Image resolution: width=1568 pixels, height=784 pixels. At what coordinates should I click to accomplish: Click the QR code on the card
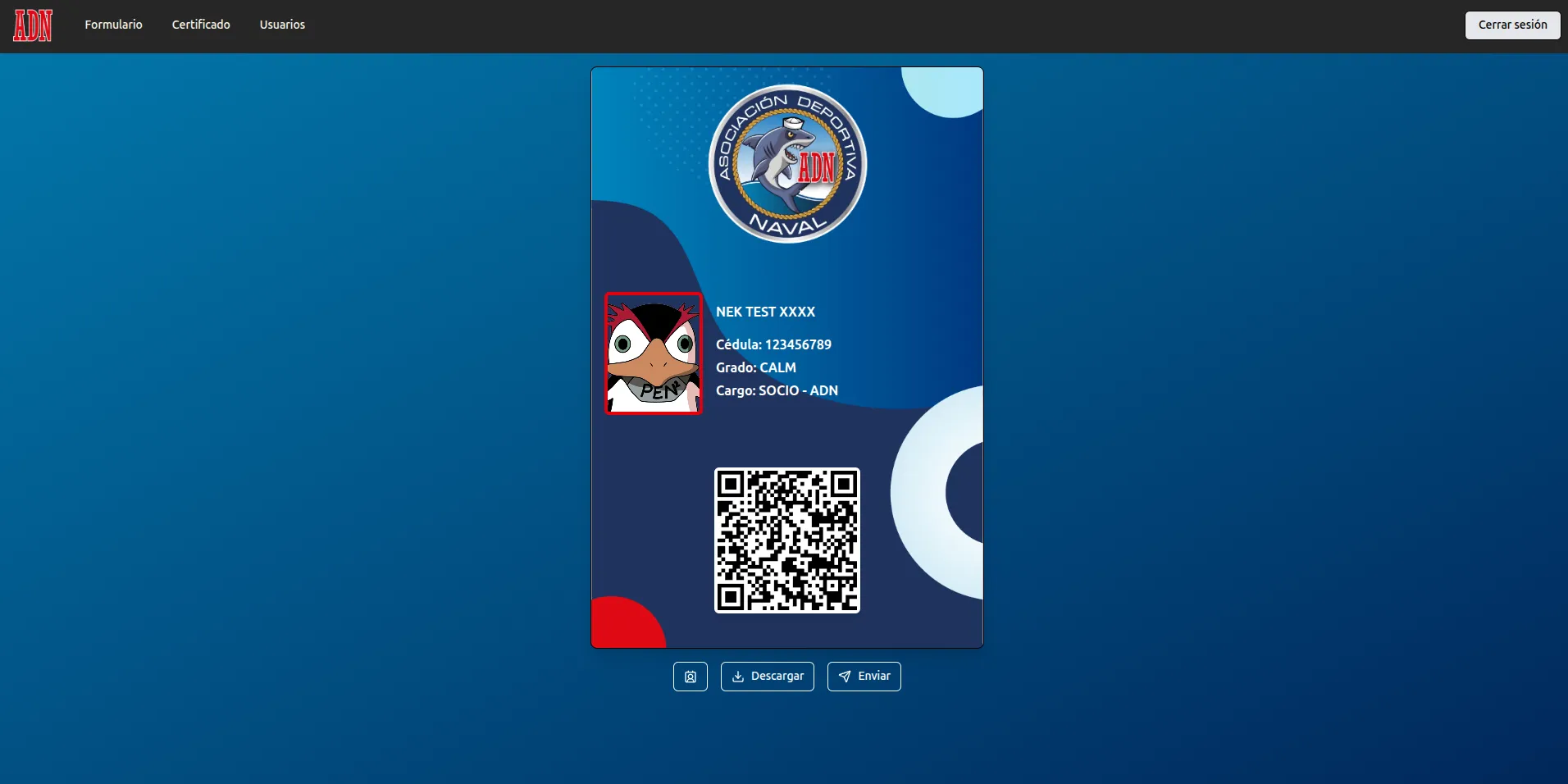point(786,540)
